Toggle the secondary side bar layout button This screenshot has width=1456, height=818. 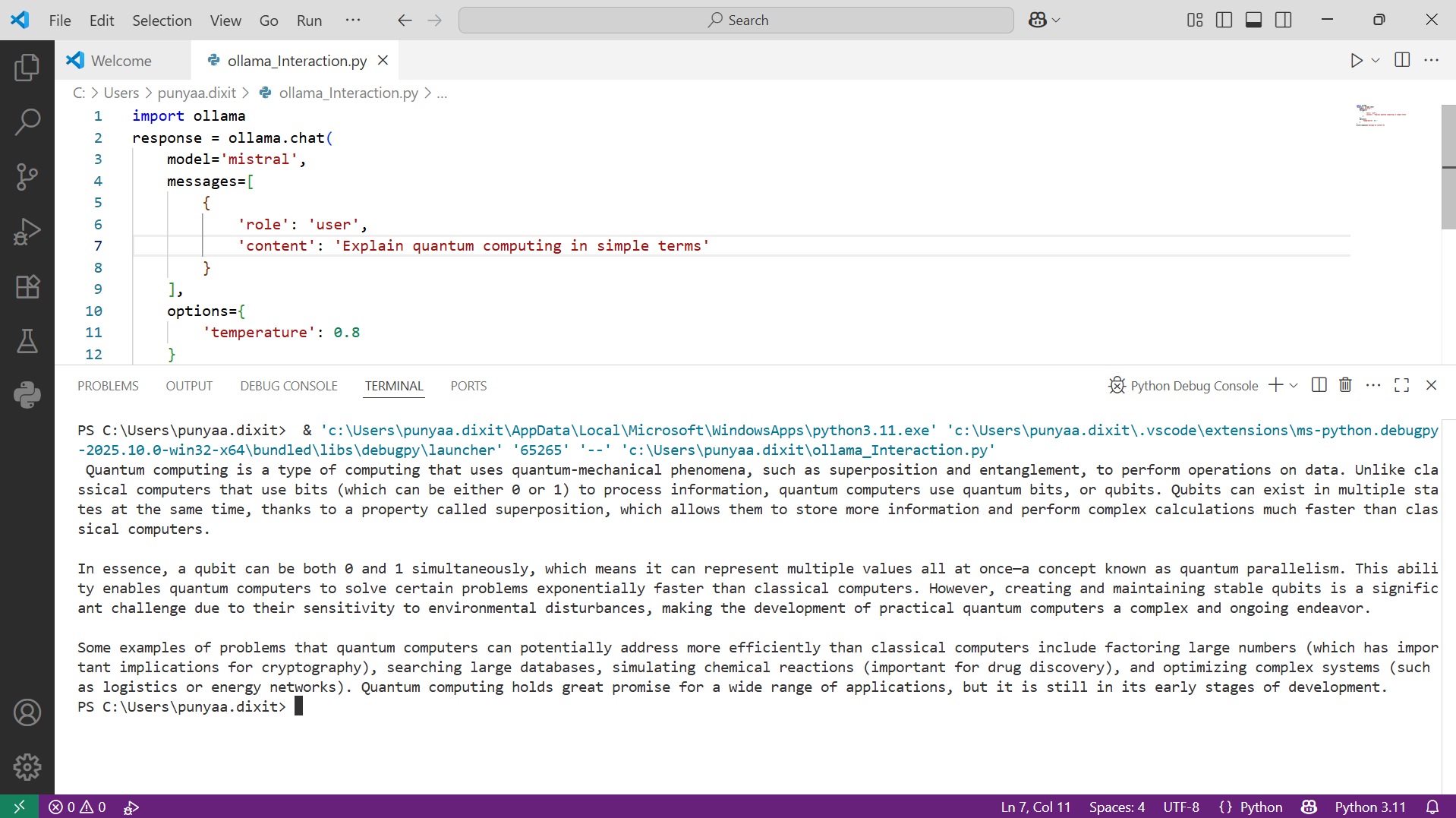click(1283, 21)
